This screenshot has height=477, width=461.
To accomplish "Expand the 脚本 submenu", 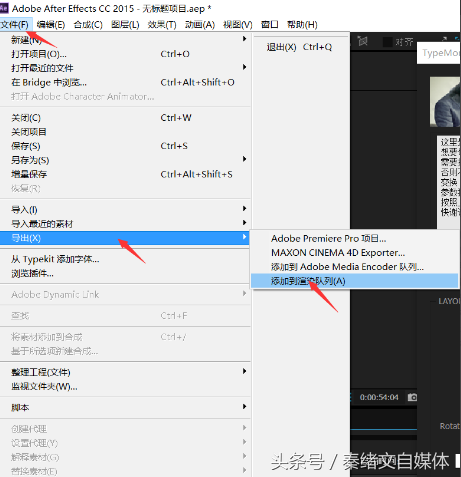I will (125, 407).
